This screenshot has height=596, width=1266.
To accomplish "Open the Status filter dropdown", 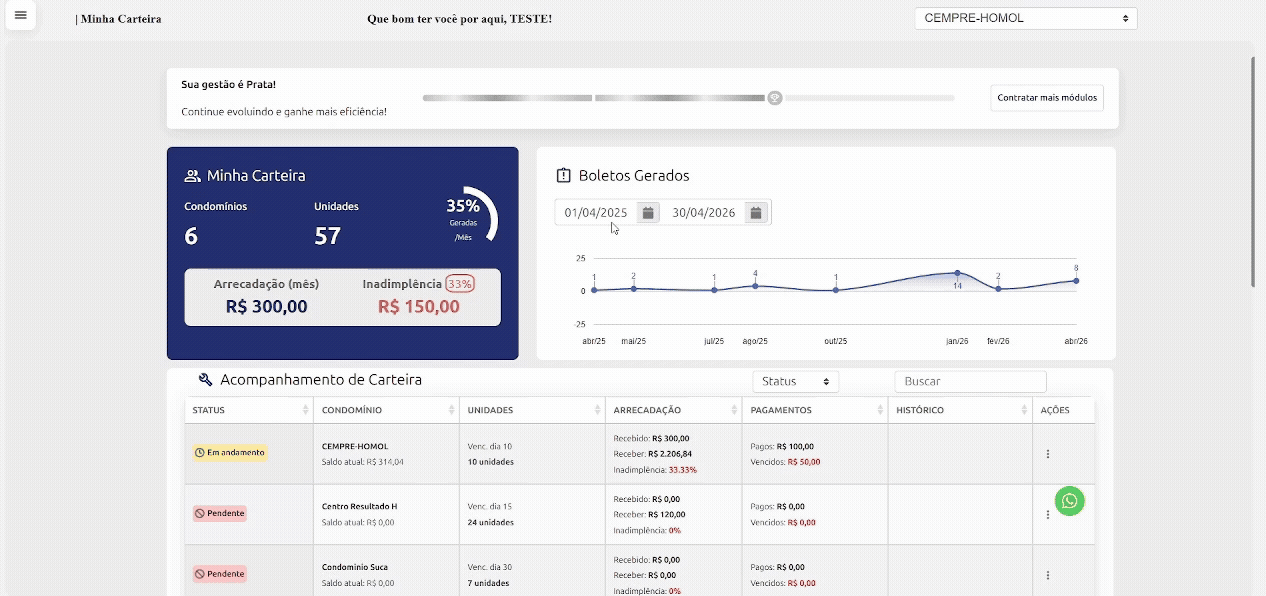I will [795, 381].
